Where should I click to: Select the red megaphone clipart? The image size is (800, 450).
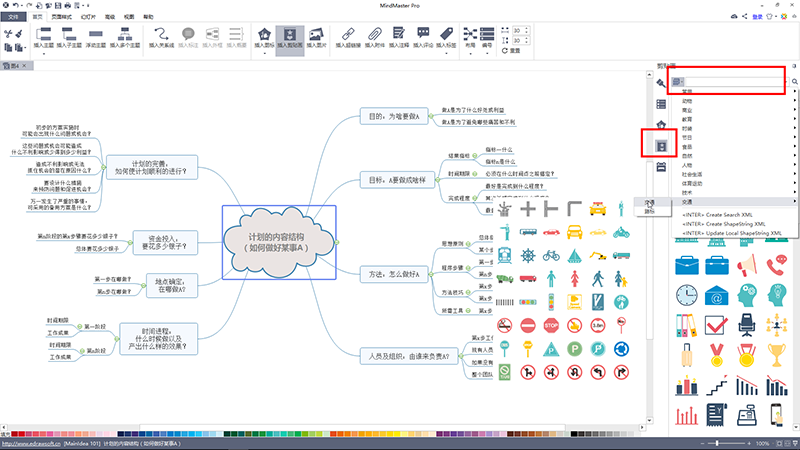pyautogui.click(x=746, y=266)
